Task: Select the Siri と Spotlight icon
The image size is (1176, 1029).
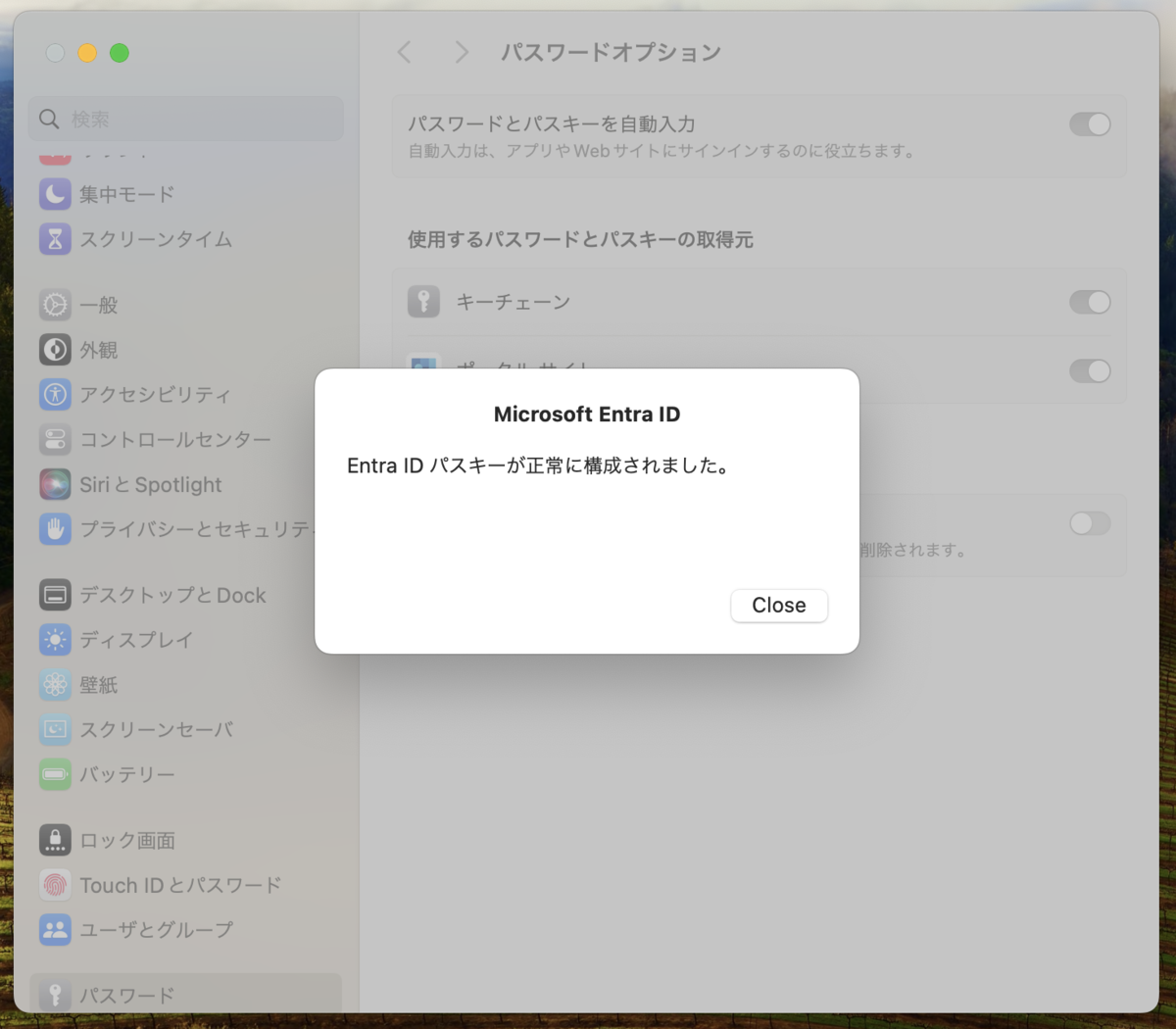Action: 55,484
